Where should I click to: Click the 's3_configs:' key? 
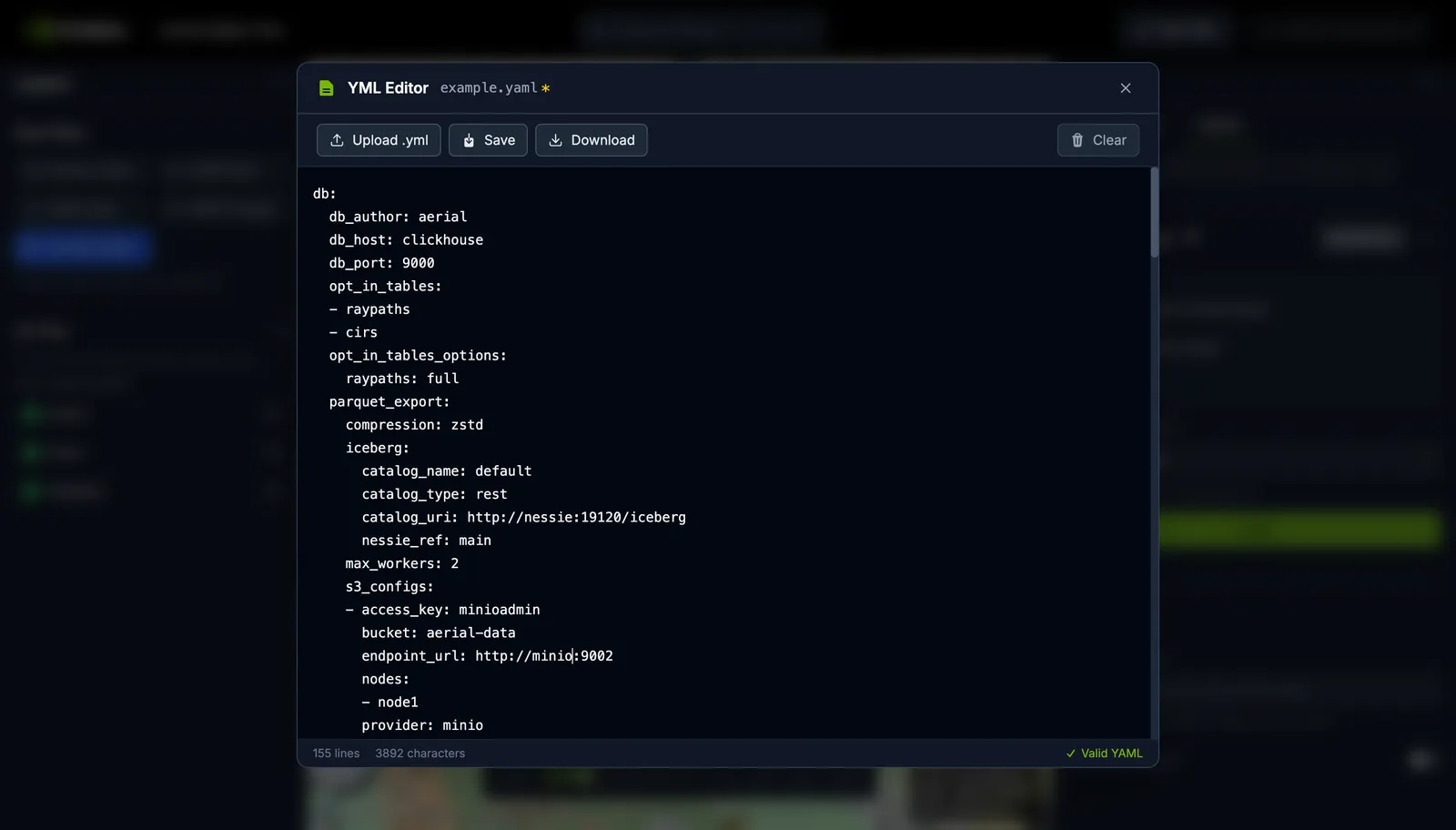[x=389, y=587]
